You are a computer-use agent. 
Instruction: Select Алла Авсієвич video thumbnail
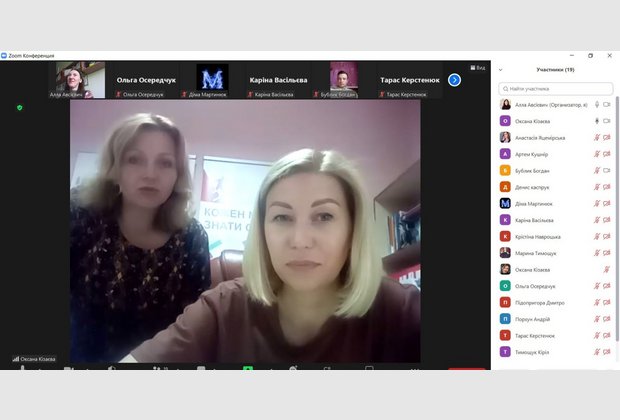click(77, 80)
